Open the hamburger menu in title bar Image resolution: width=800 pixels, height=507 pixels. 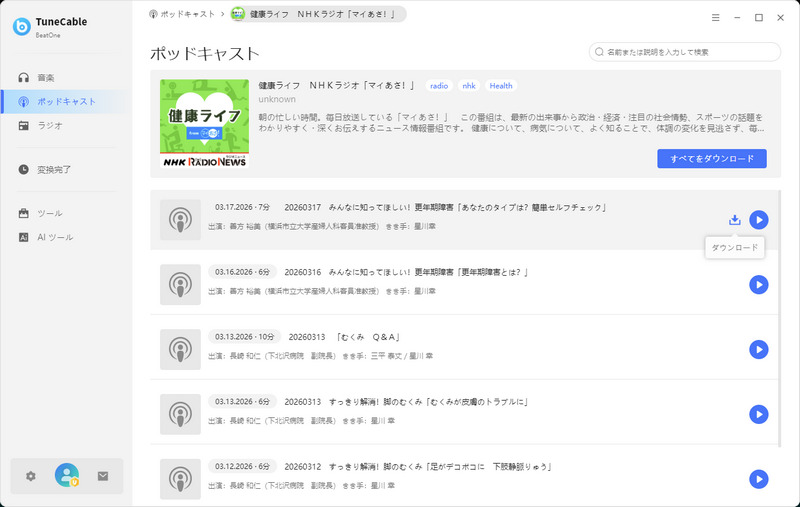(716, 17)
